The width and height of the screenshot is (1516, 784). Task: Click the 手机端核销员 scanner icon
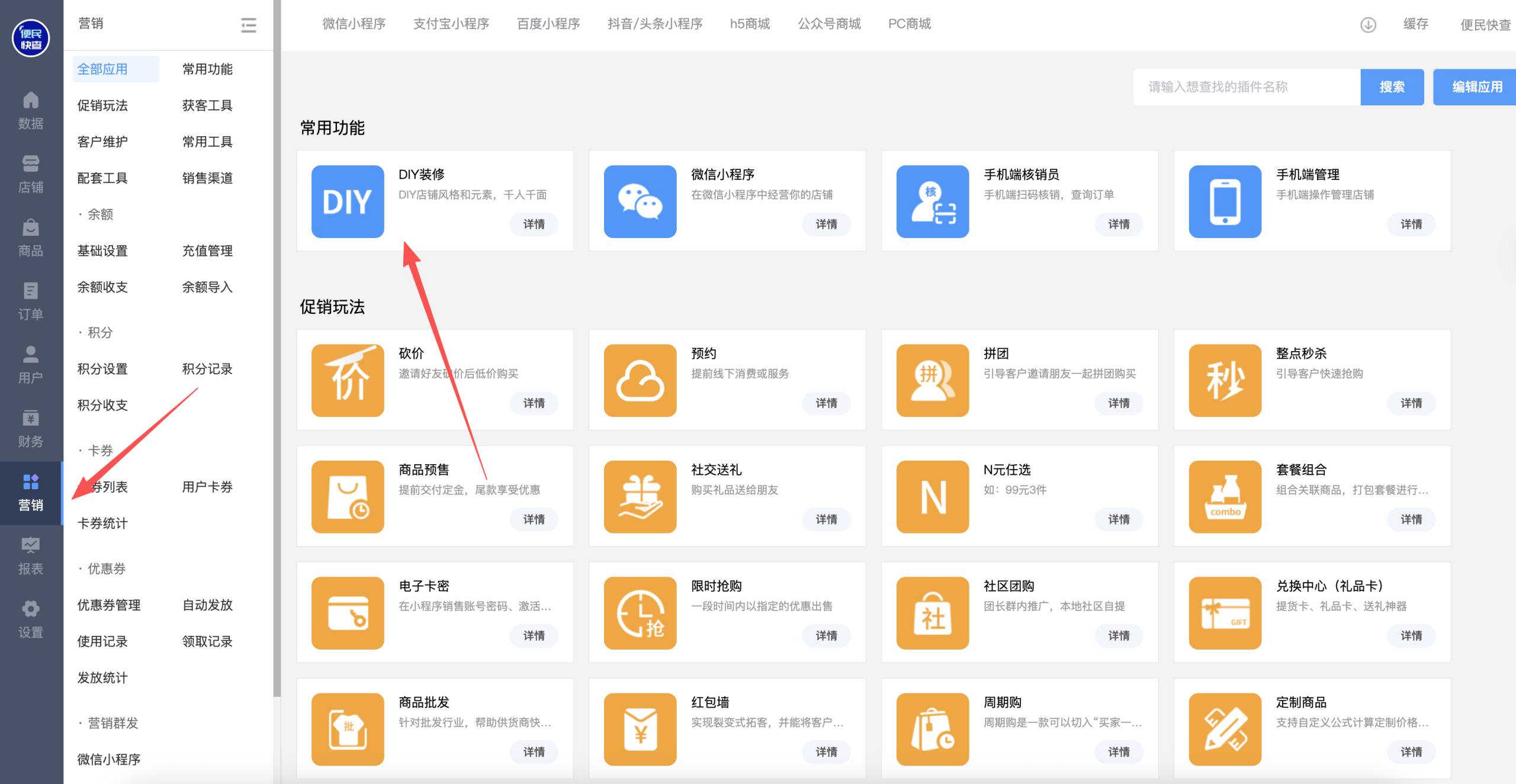(932, 201)
